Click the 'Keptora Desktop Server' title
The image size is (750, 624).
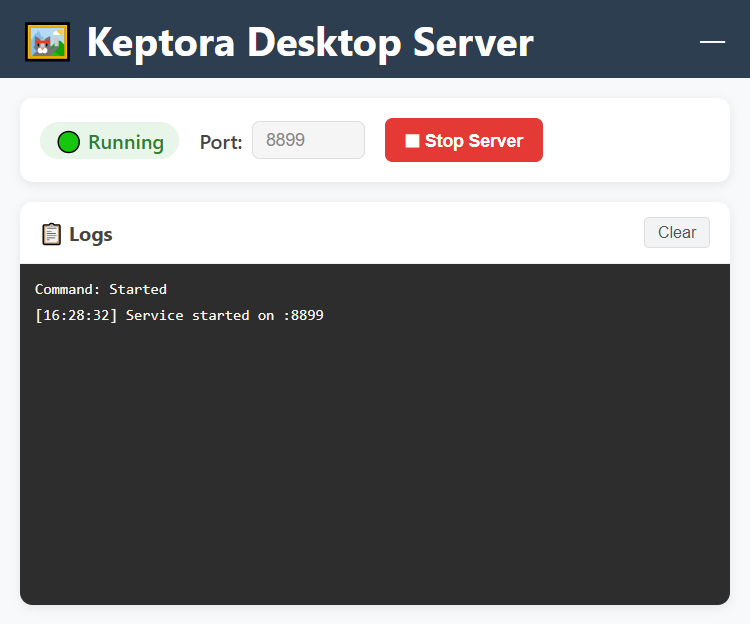310,43
